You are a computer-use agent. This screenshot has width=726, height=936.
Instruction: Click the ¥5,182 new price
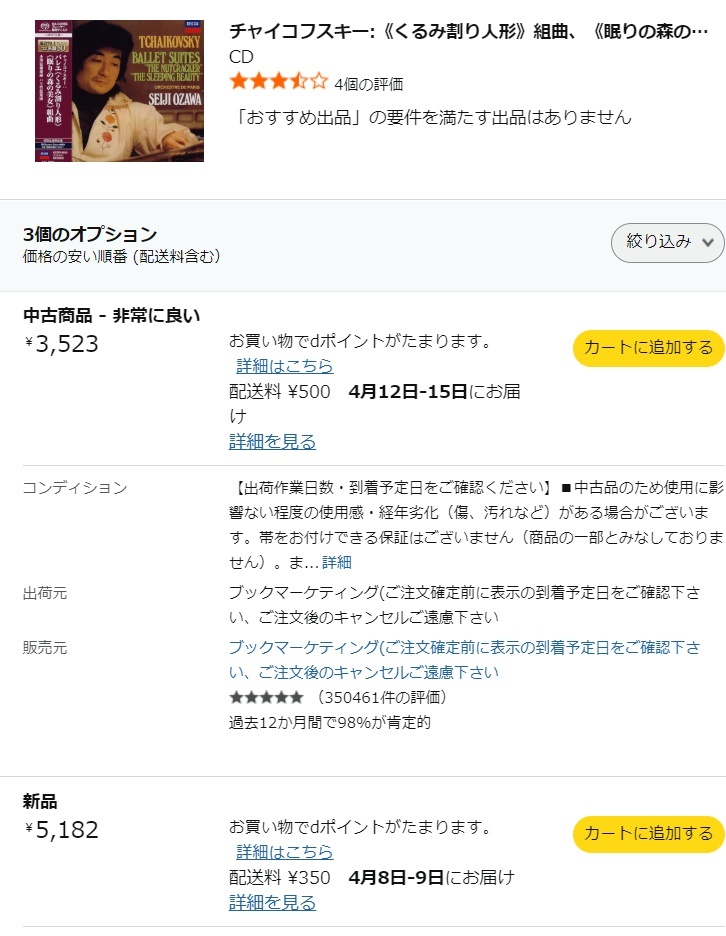click(61, 830)
